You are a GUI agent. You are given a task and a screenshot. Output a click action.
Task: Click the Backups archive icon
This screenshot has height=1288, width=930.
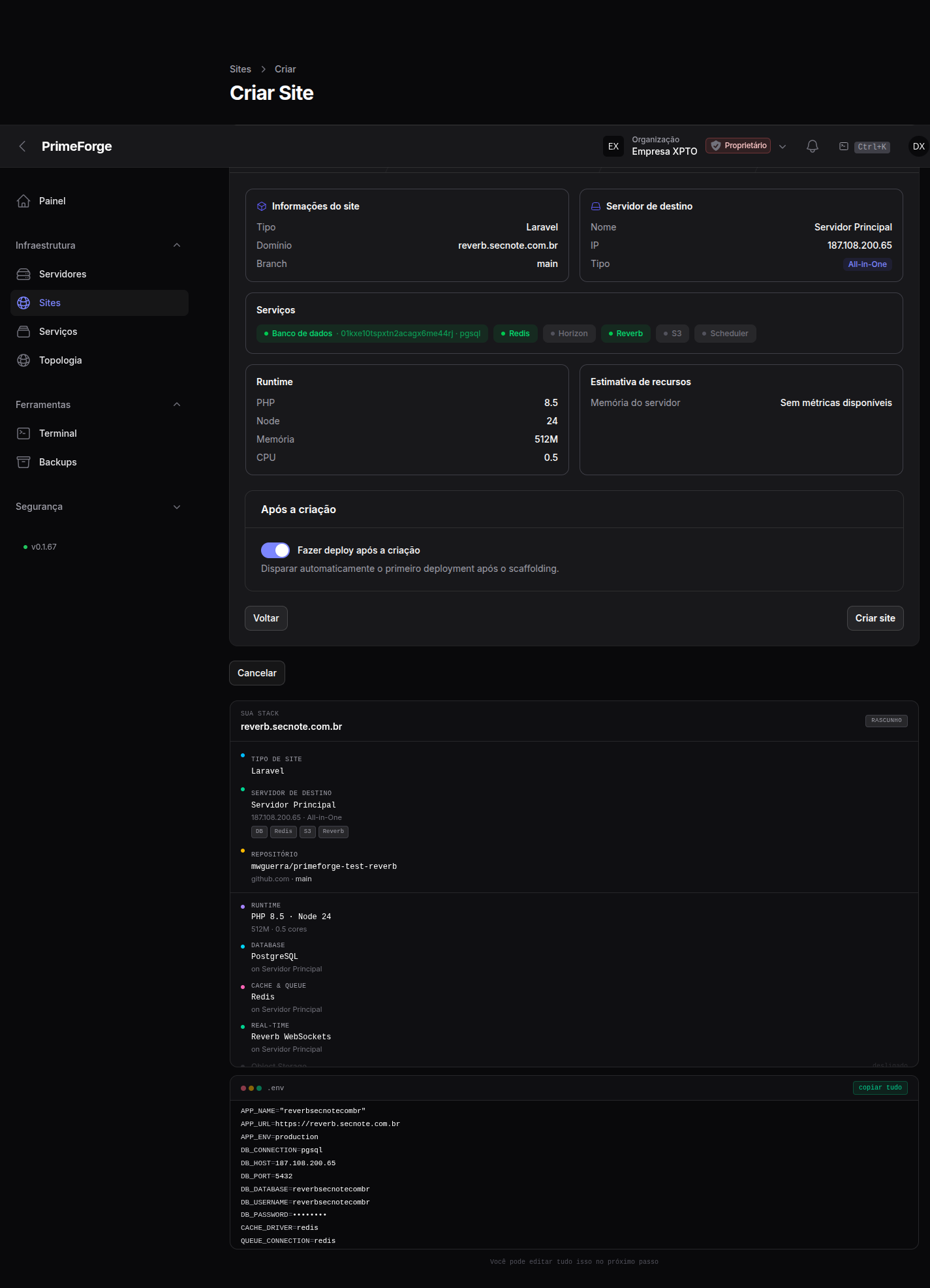point(23,462)
